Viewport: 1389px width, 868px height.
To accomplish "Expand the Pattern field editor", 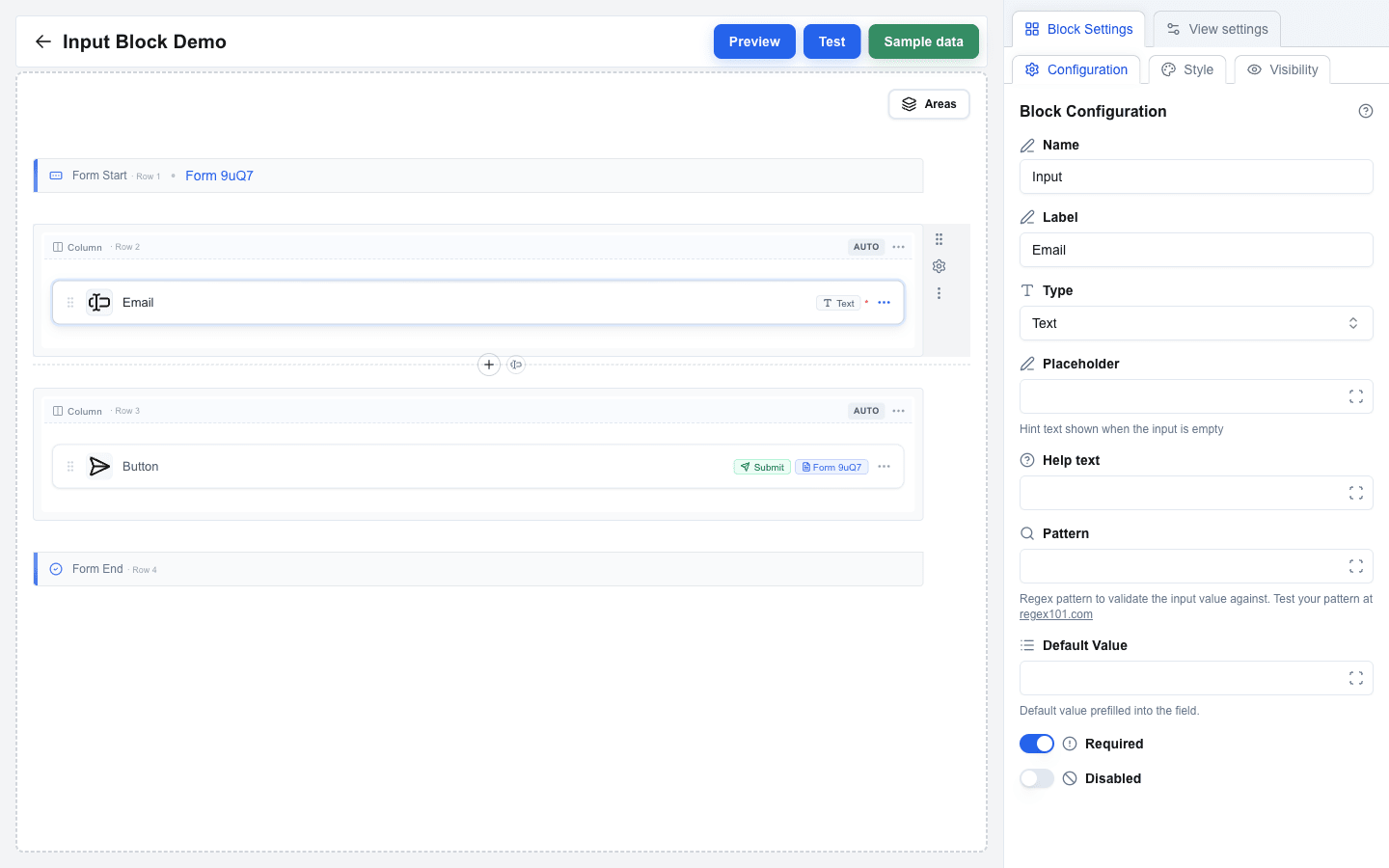I will coord(1355,566).
